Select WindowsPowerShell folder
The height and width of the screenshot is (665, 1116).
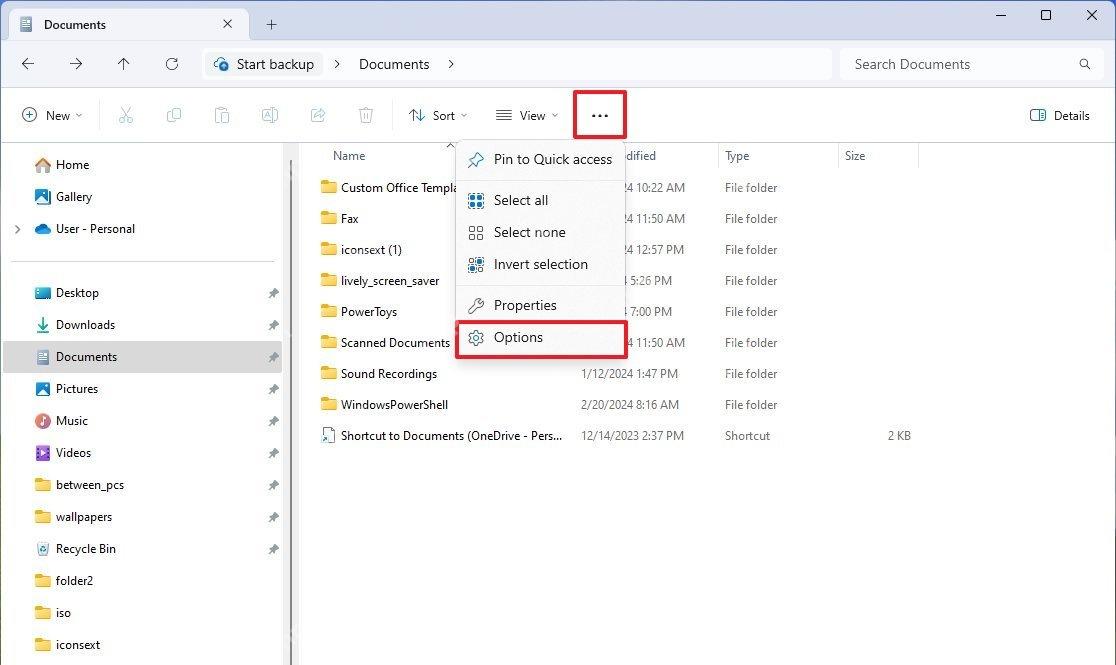coord(394,405)
